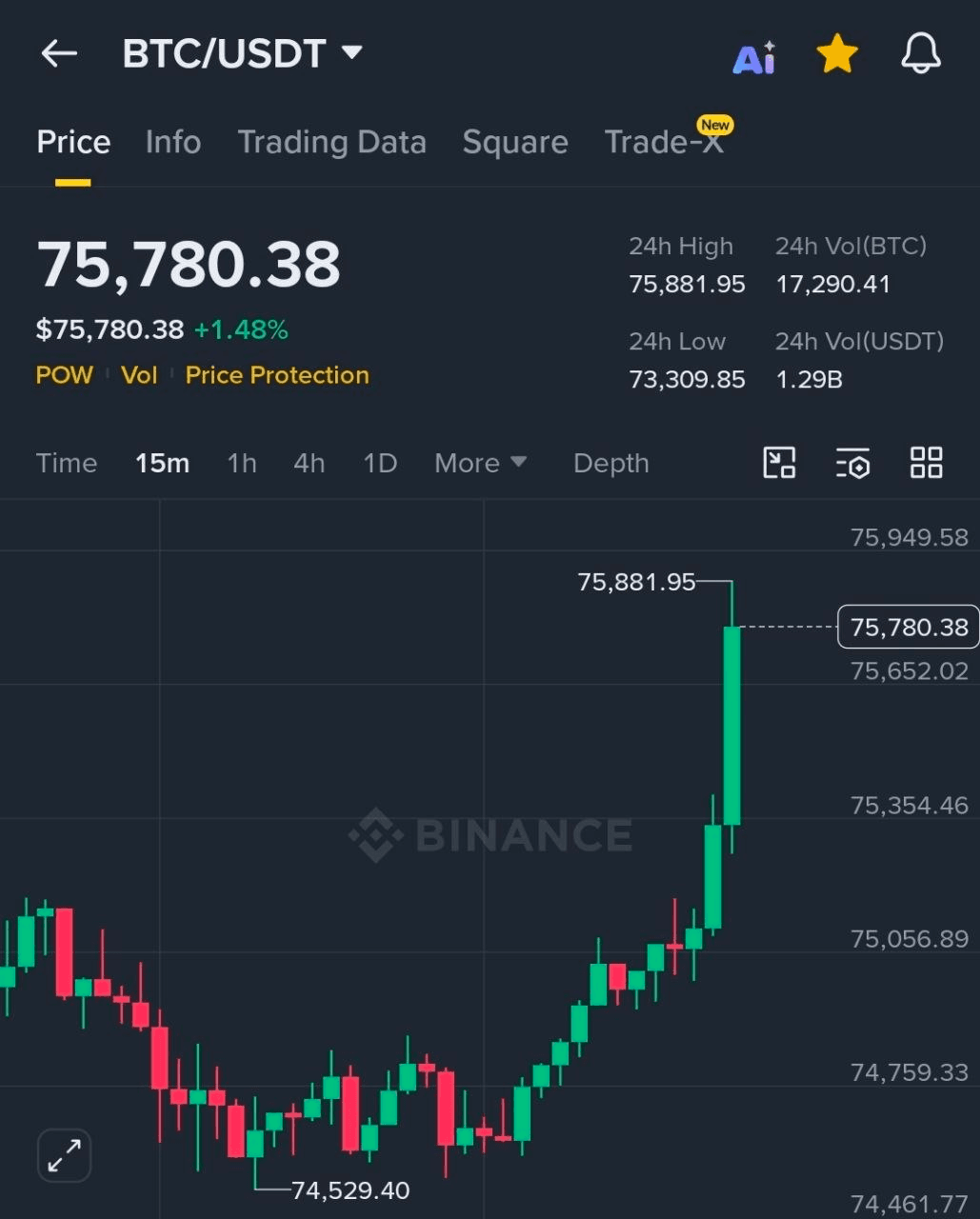Open the Trade-X tab
980x1219 pixels.
pos(665,143)
